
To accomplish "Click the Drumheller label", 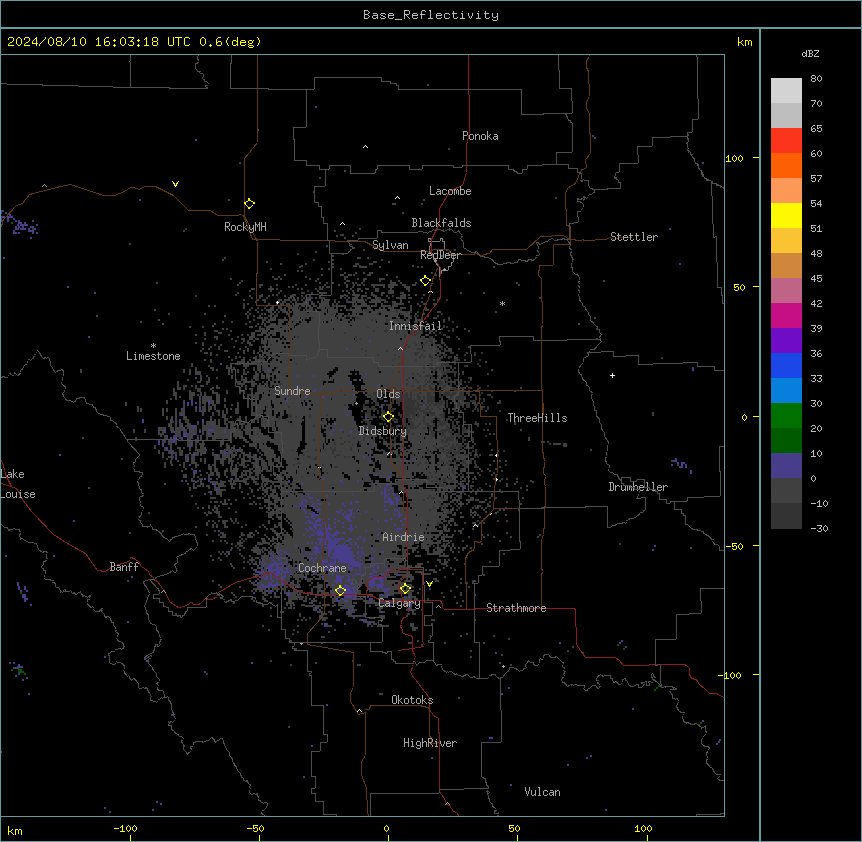I will (x=638, y=487).
